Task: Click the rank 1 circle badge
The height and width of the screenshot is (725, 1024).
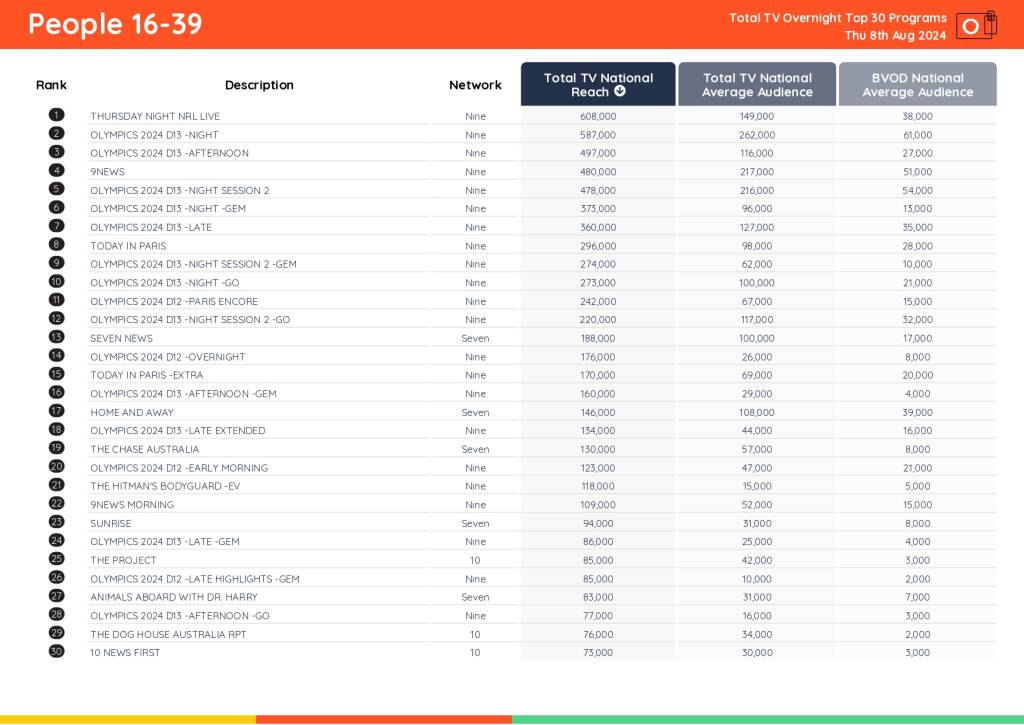Action: tap(57, 116)
